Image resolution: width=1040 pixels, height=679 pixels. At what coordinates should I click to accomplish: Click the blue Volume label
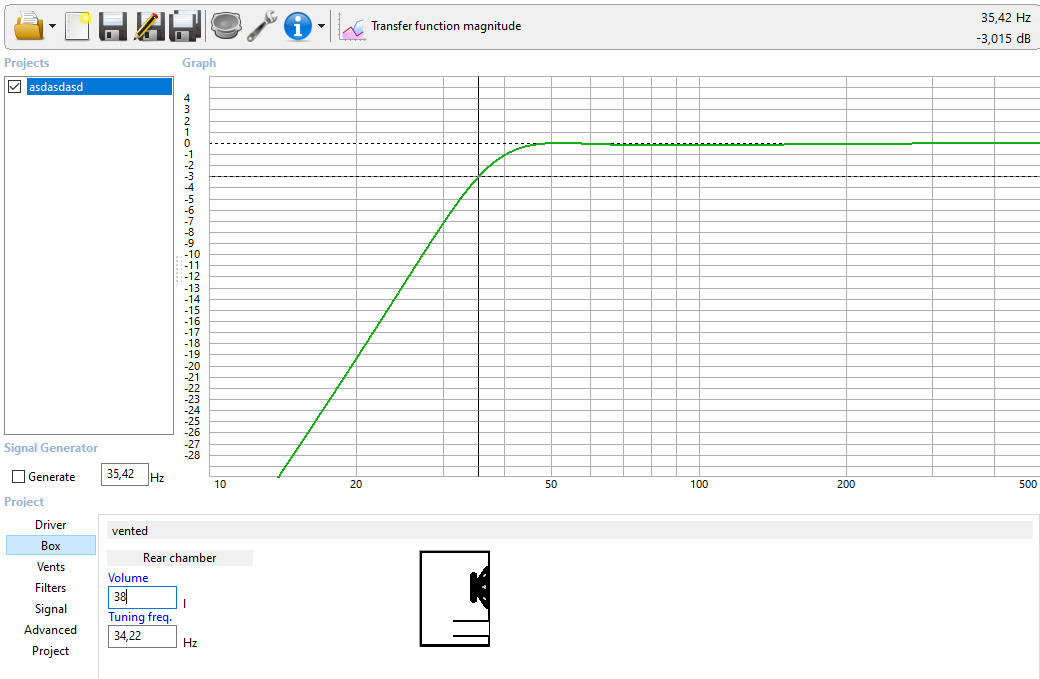[128, 578]
